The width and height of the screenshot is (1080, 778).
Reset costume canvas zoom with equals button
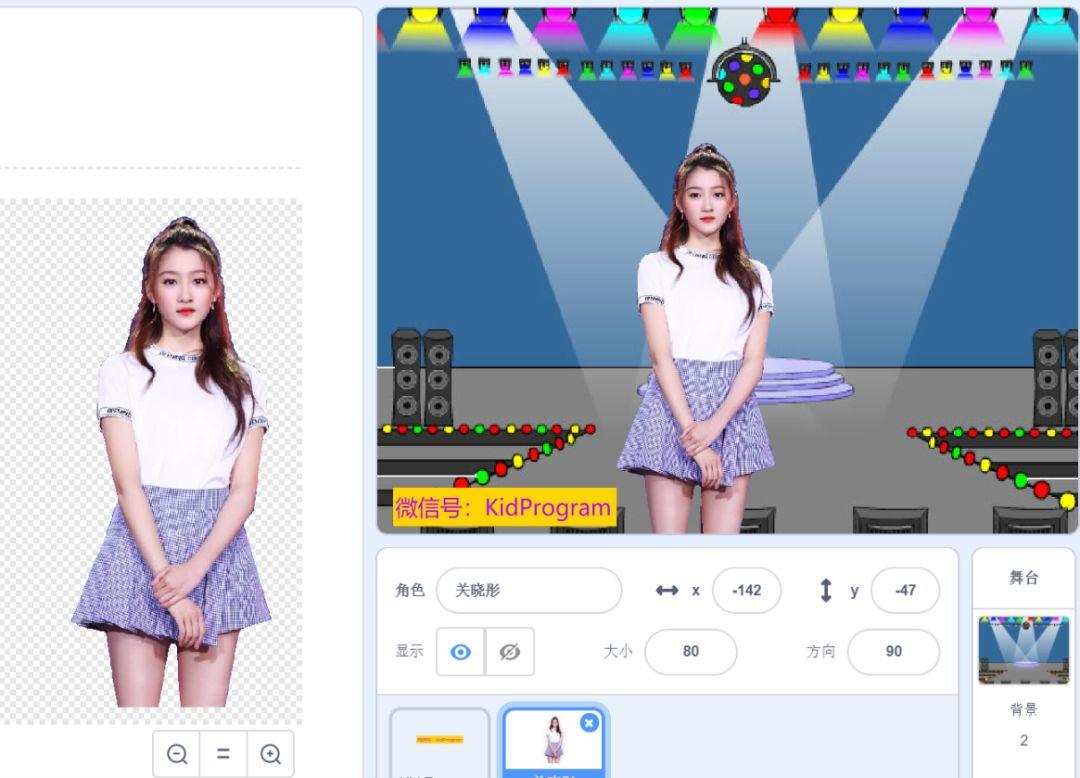click(x=224, y=755)
